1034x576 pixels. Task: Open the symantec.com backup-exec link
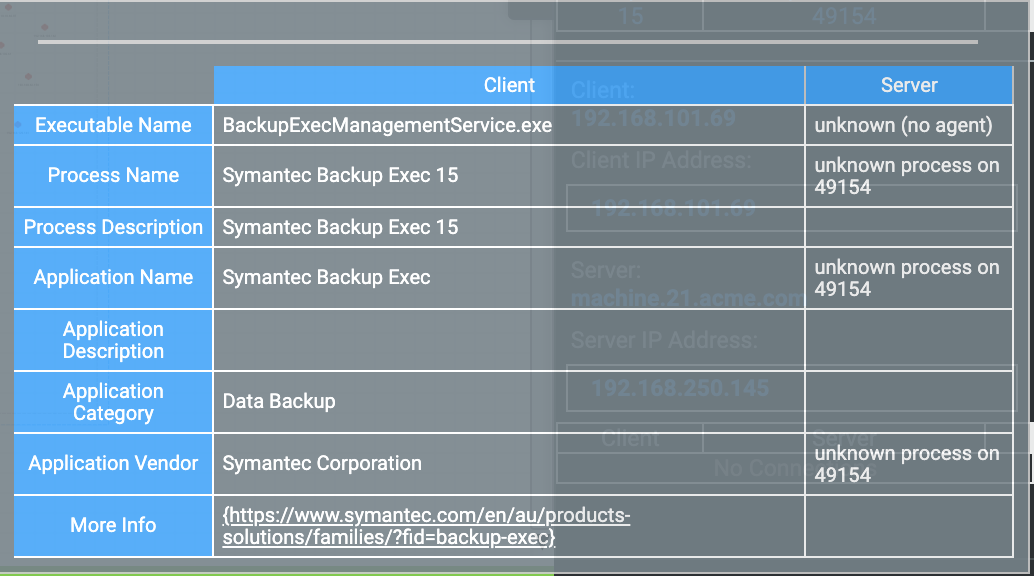tap(426, 526)
